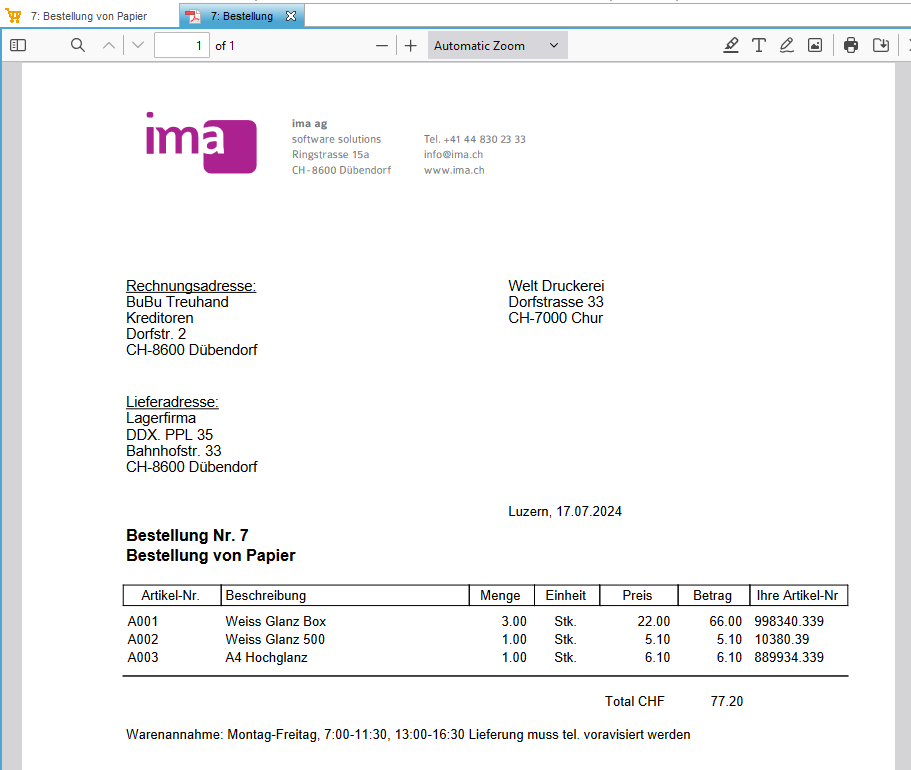Screen dimensions: 911x770
Task: Switch to the '7: Bestellung von Papier' tab
Action: (x=89, y=16)
